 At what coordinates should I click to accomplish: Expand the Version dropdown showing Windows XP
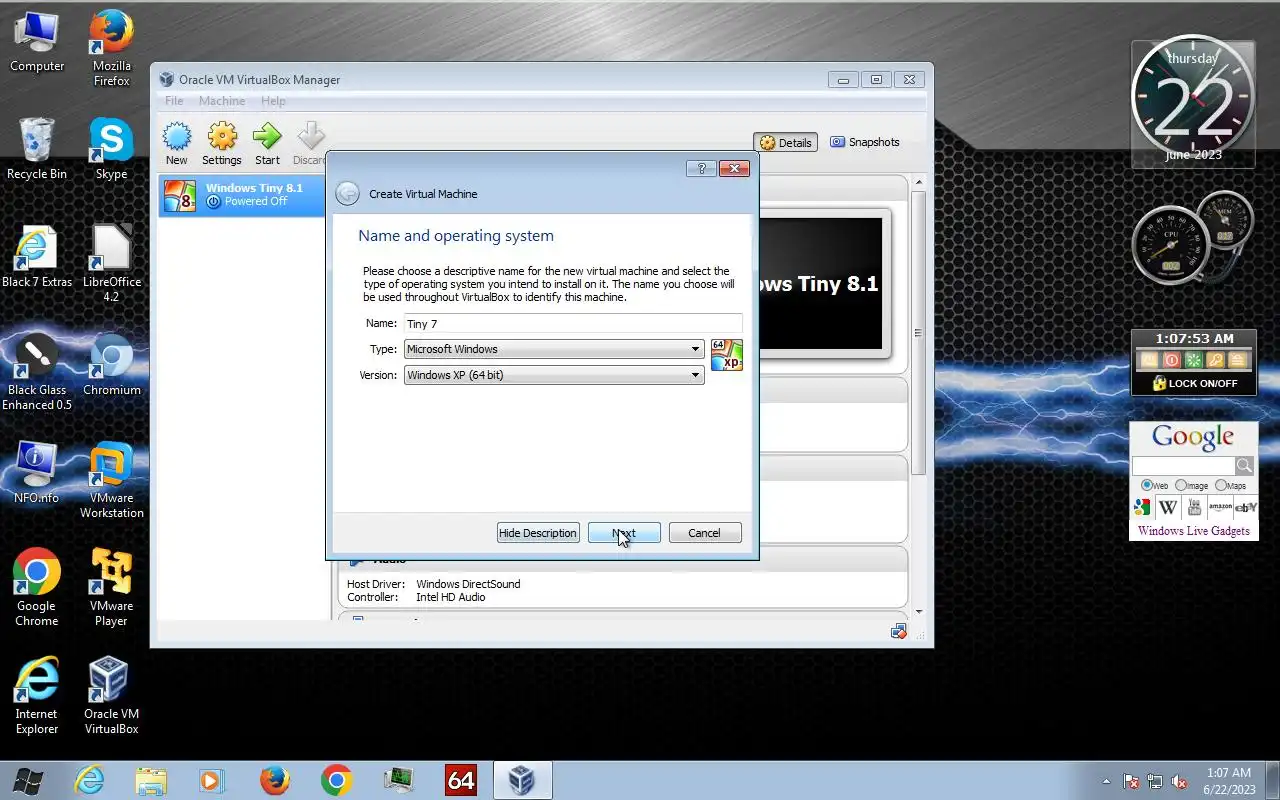[x=554, y=375]
